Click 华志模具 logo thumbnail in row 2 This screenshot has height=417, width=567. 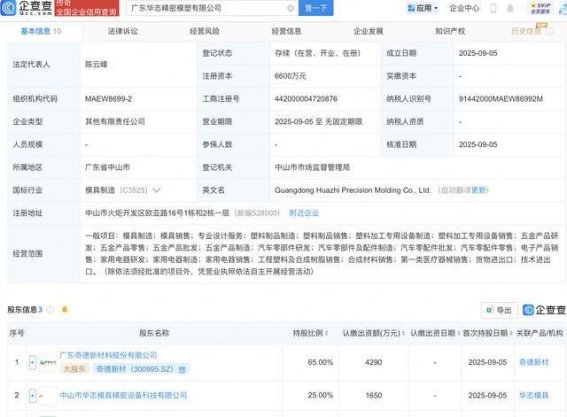48,396
